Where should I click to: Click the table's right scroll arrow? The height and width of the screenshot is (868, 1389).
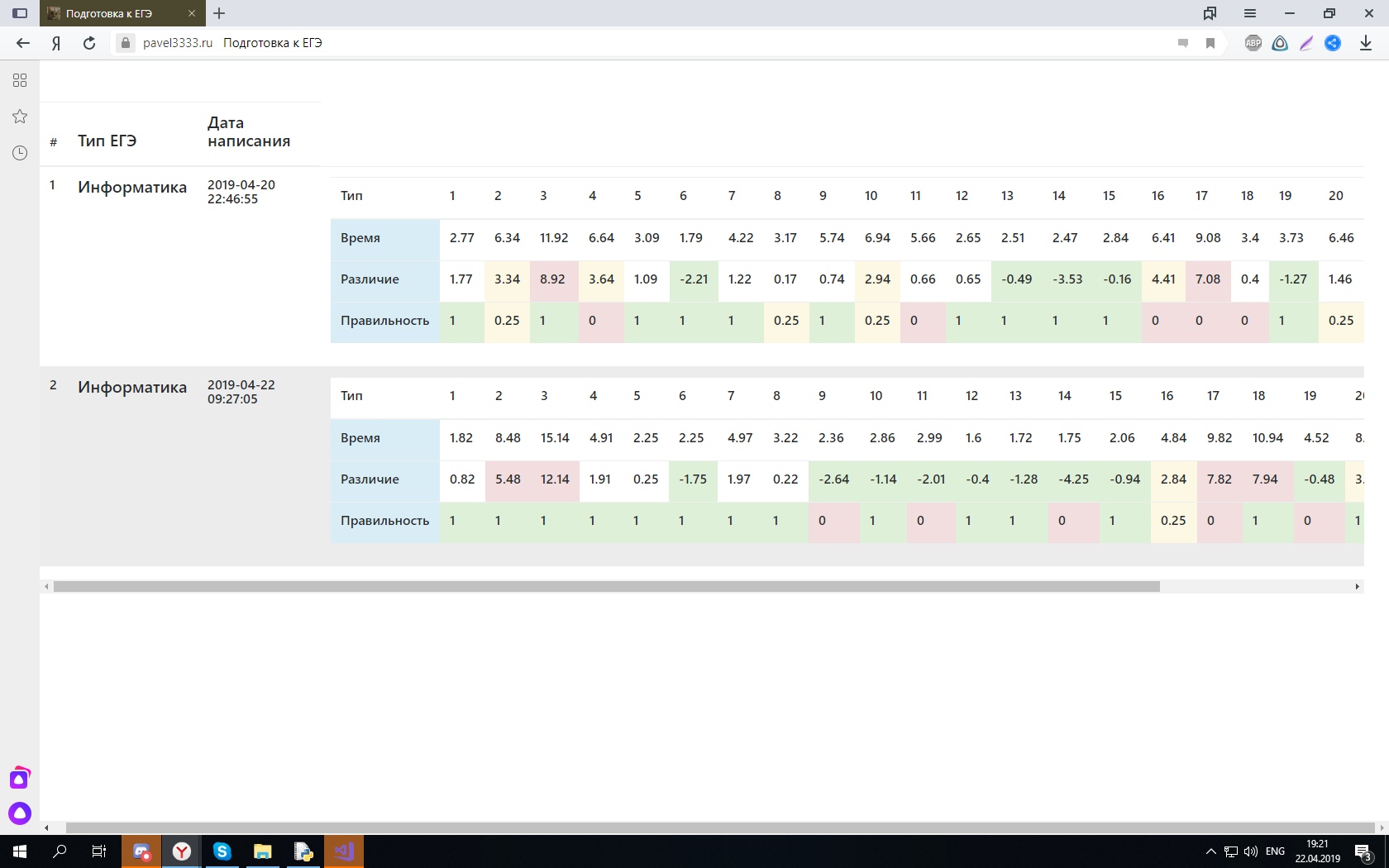pos(1357,586)
